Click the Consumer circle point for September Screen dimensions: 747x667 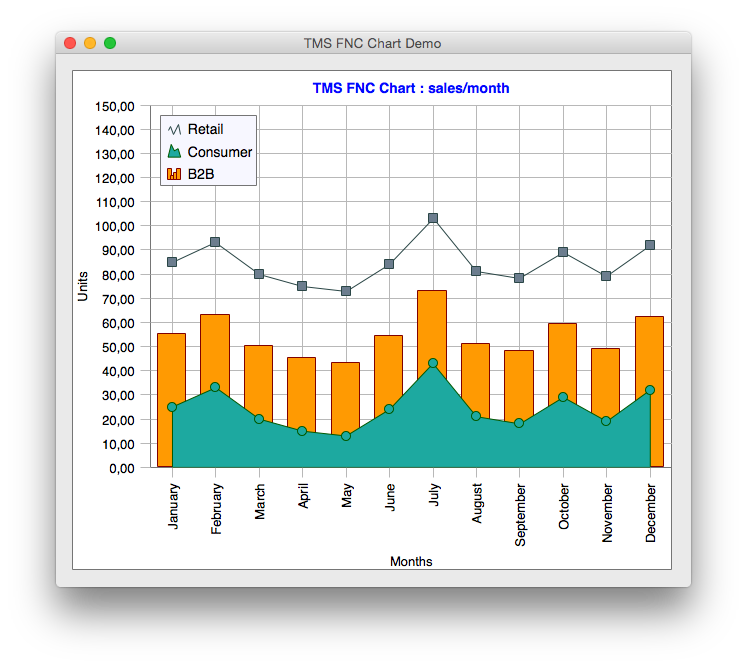(519, 423)
